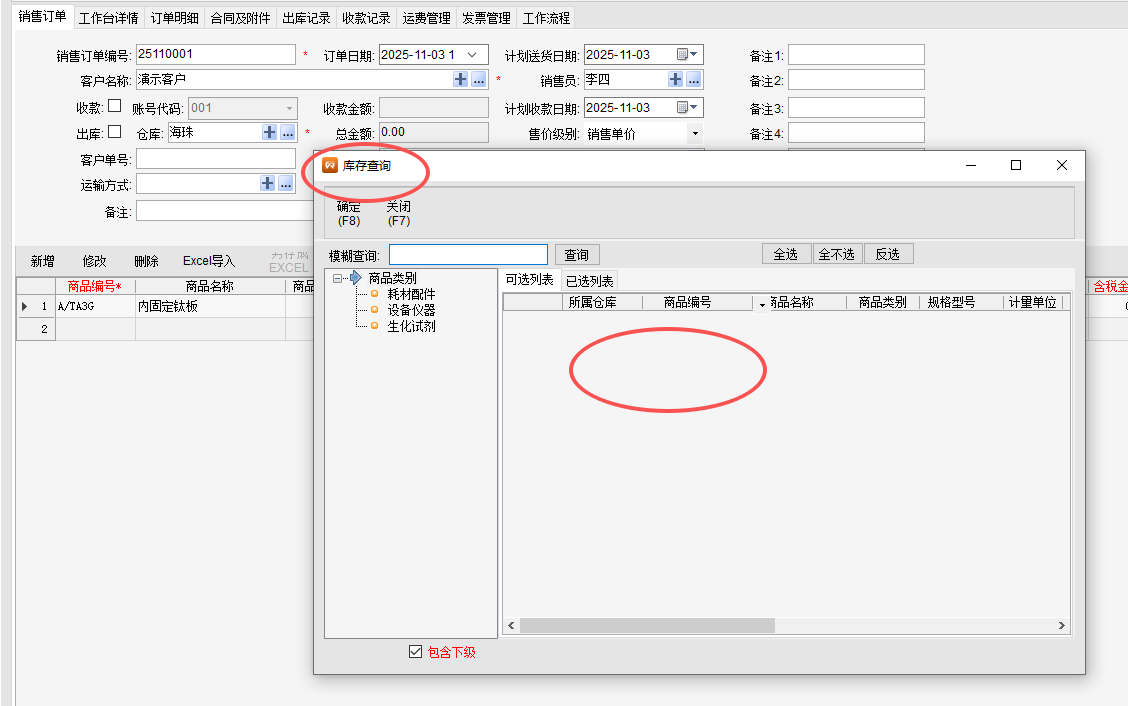Uncheck the 包含下级 checkbox

tap(416, 652)
